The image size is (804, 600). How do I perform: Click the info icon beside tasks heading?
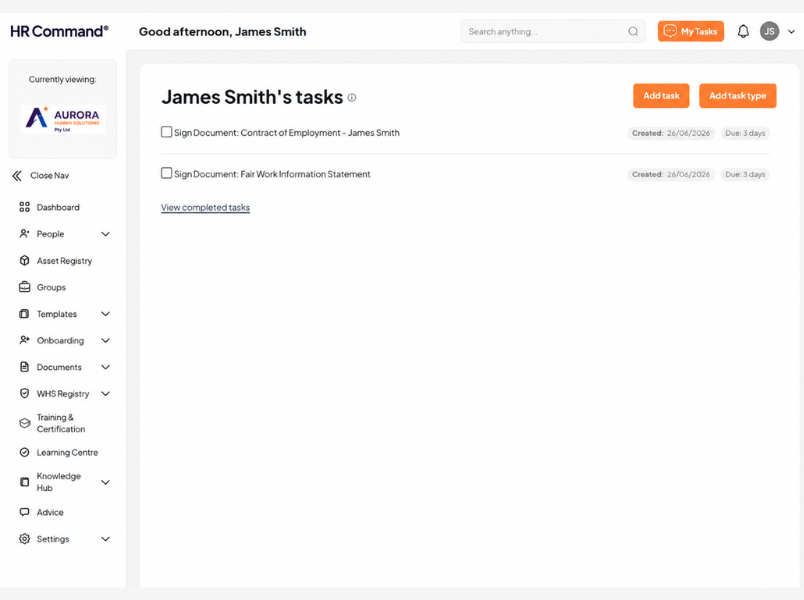352,97
